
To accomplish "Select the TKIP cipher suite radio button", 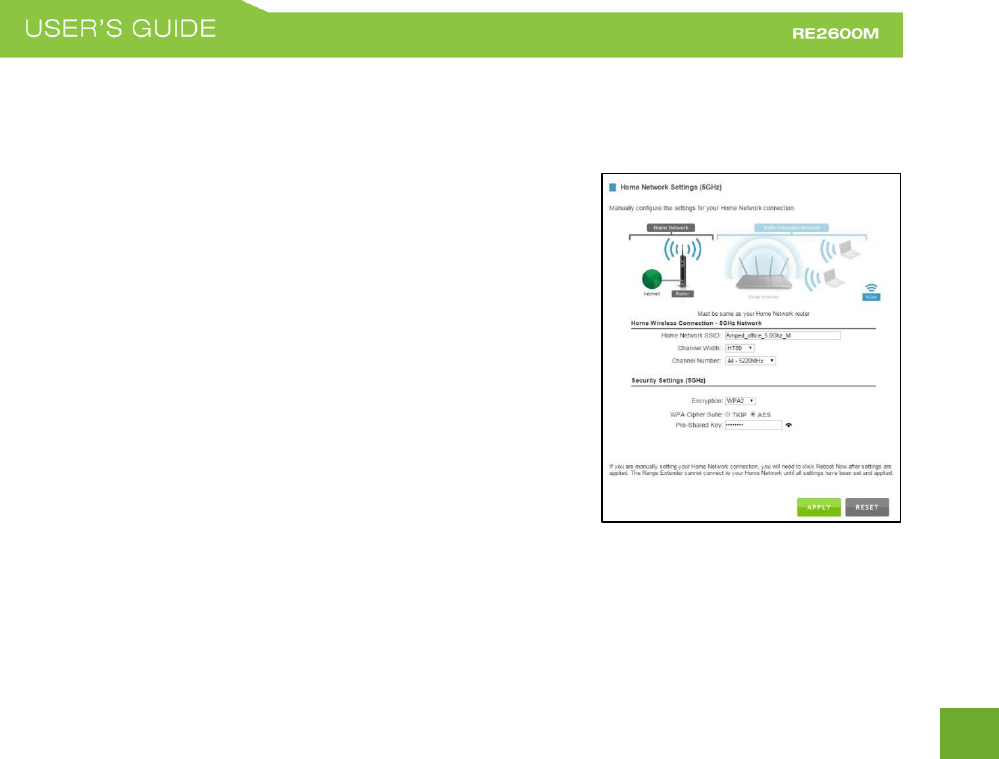I will point(728,414).
